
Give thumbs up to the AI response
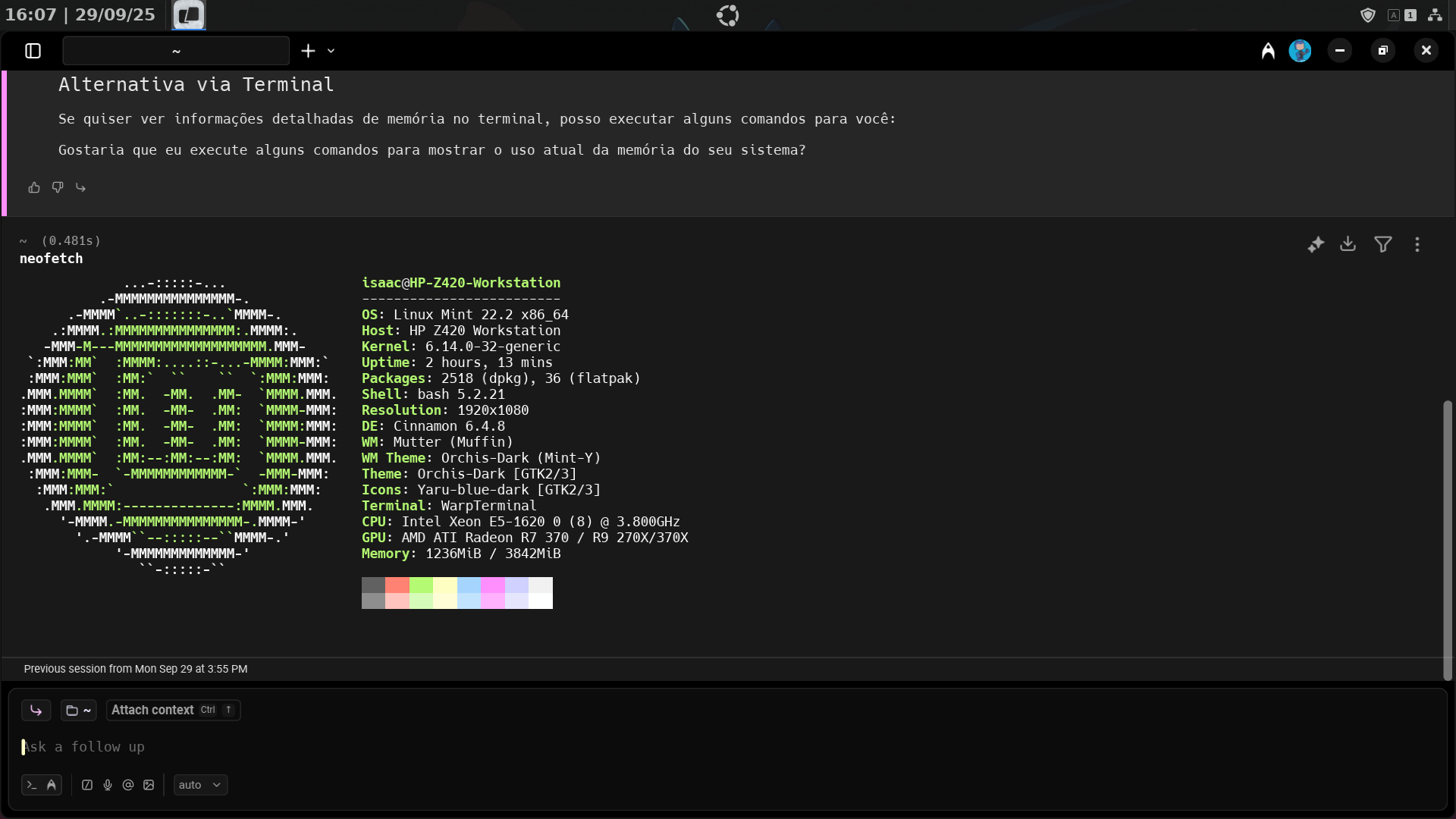point(34,187)
